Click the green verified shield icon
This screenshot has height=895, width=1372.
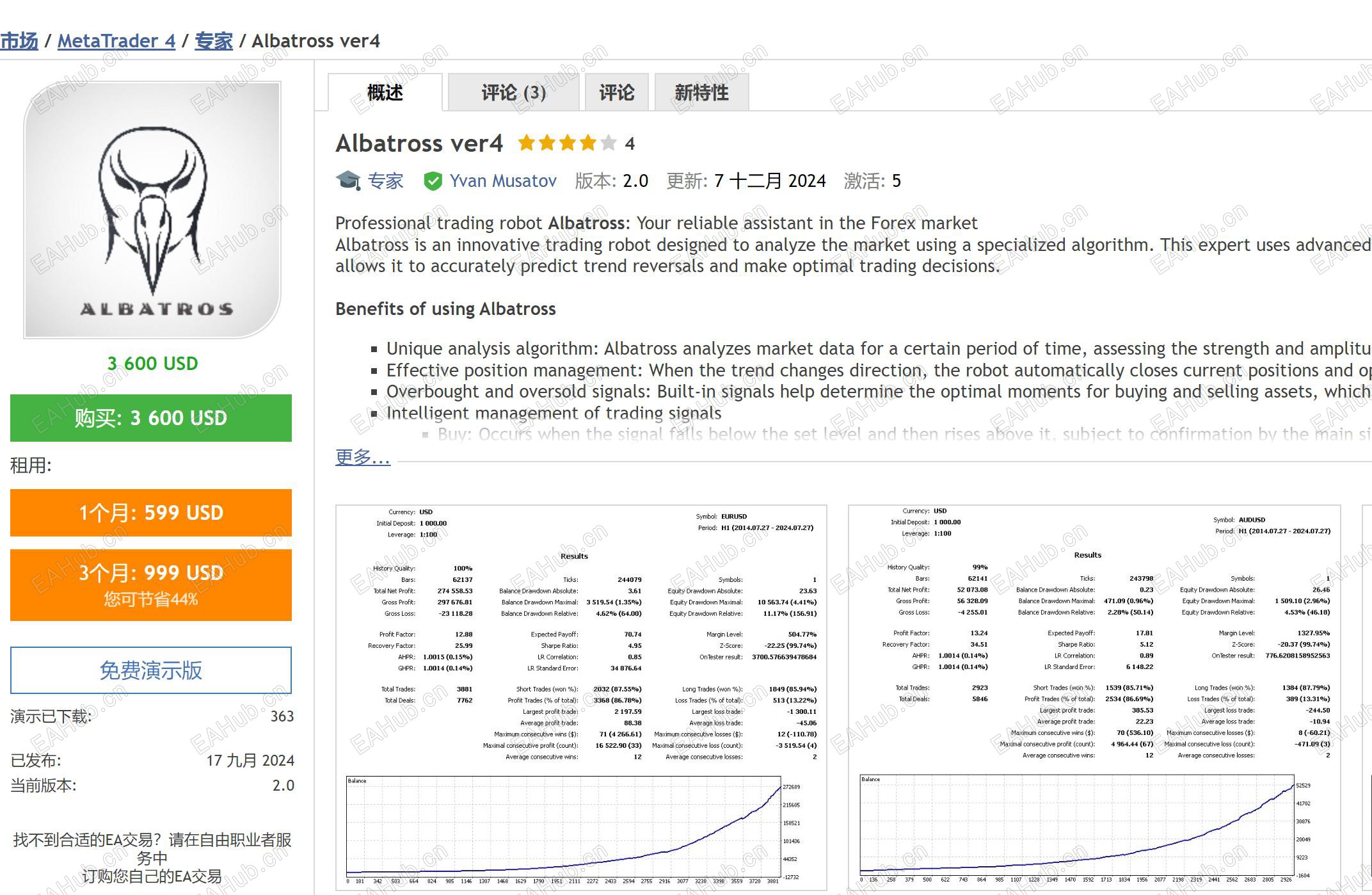coord(433,181)
